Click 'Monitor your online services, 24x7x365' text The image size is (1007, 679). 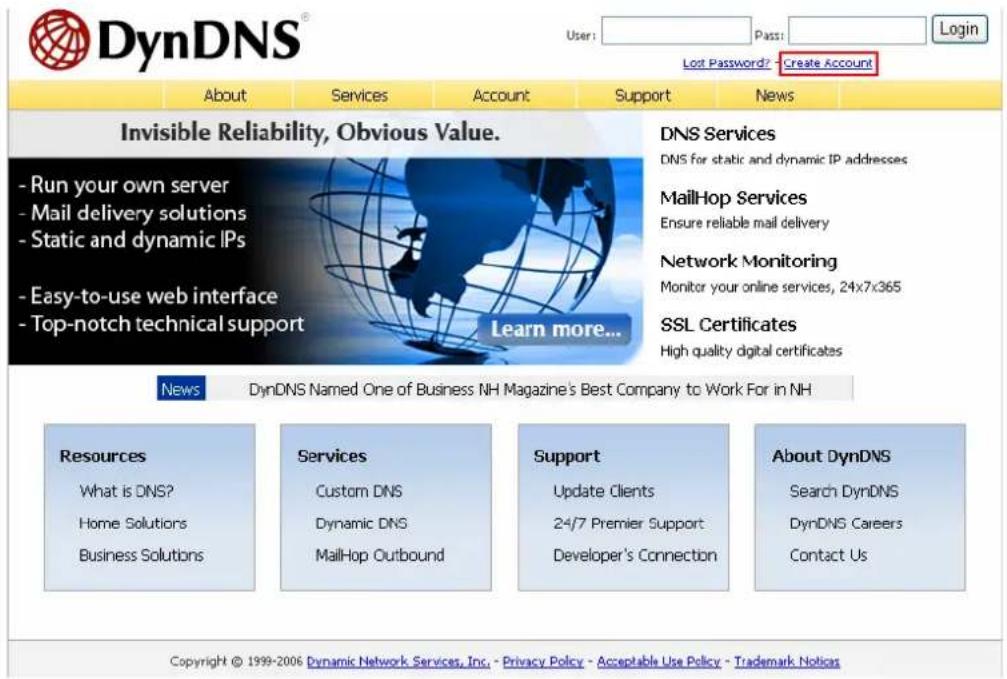[x=780, y=287]
